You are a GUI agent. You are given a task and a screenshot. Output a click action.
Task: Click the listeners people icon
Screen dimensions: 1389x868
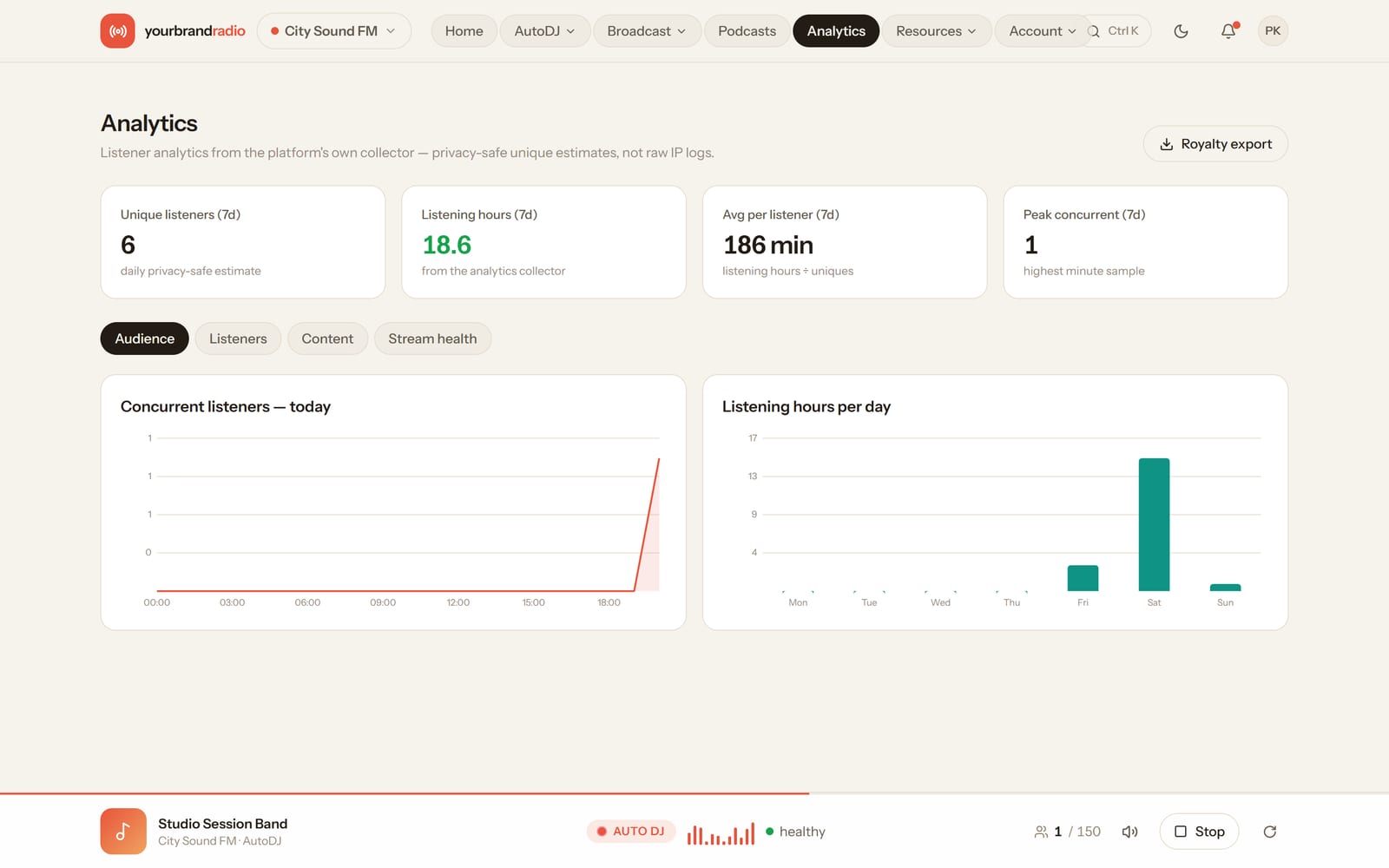(x=1041, y=832)
